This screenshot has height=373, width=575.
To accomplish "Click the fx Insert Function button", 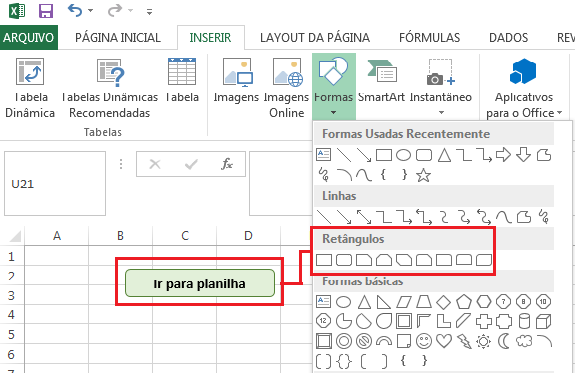I will click(227, 164).
